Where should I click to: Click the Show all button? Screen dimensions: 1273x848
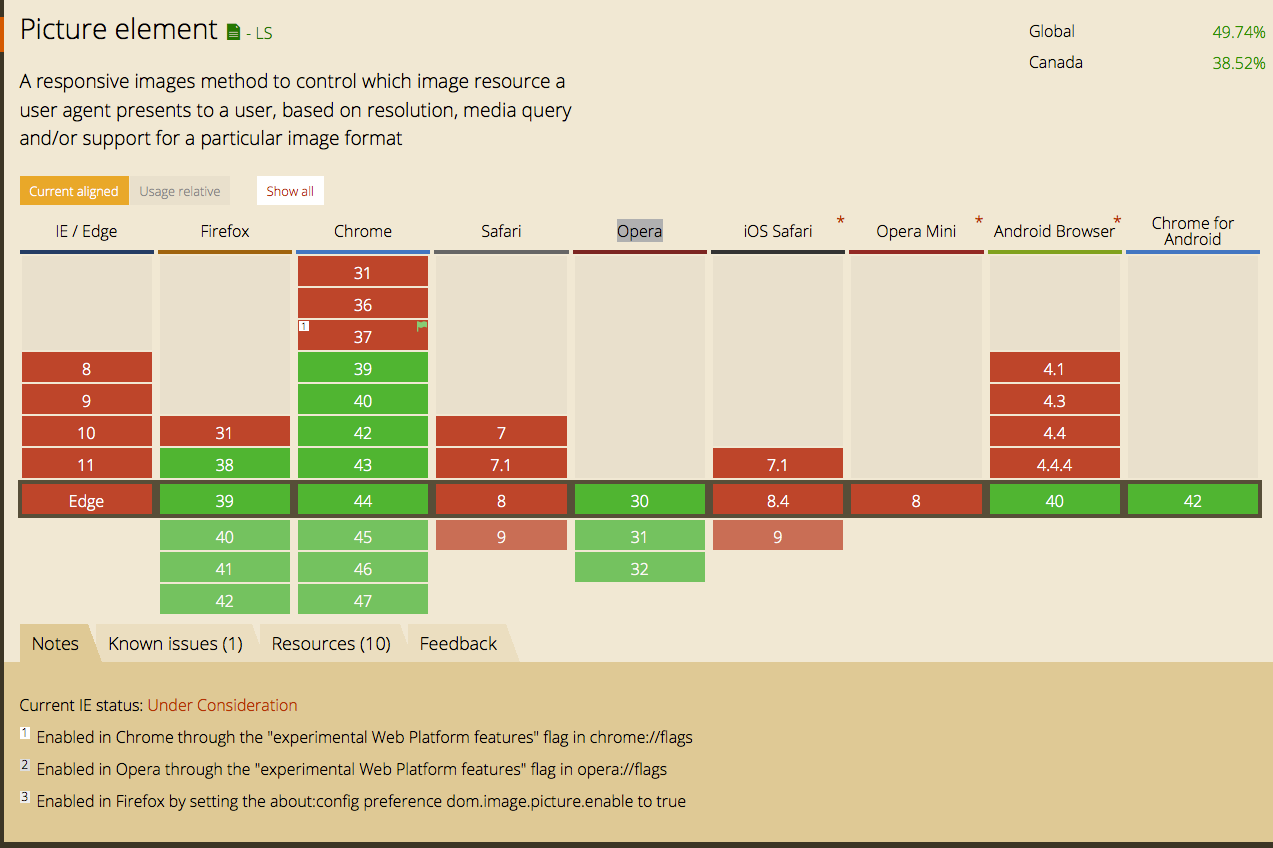click(290, 191)
